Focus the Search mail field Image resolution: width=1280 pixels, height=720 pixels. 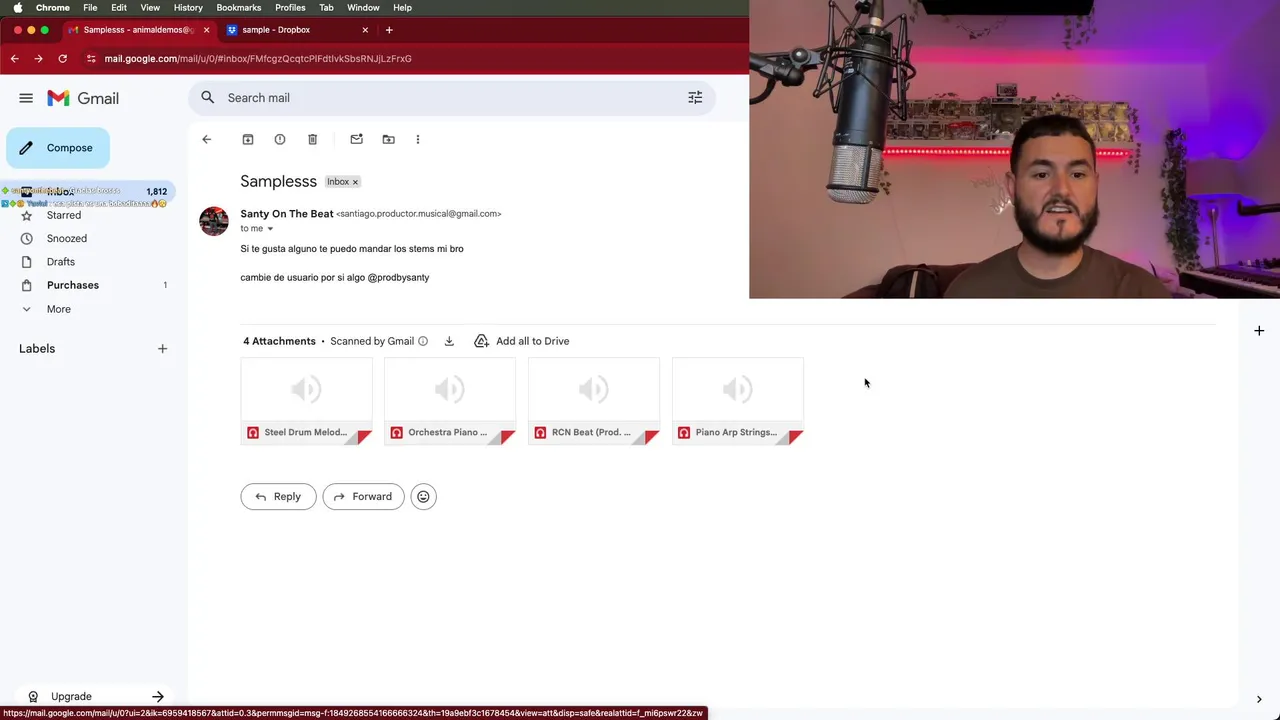coord(452,97)
